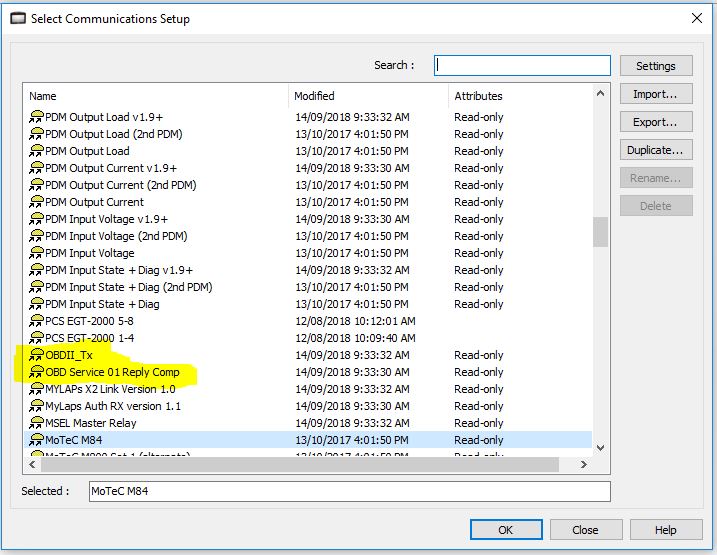This screenshot has height=555, width=717.
Task: Click the icon beside OBDII_Tx
Action: click(x=37, y=355)
